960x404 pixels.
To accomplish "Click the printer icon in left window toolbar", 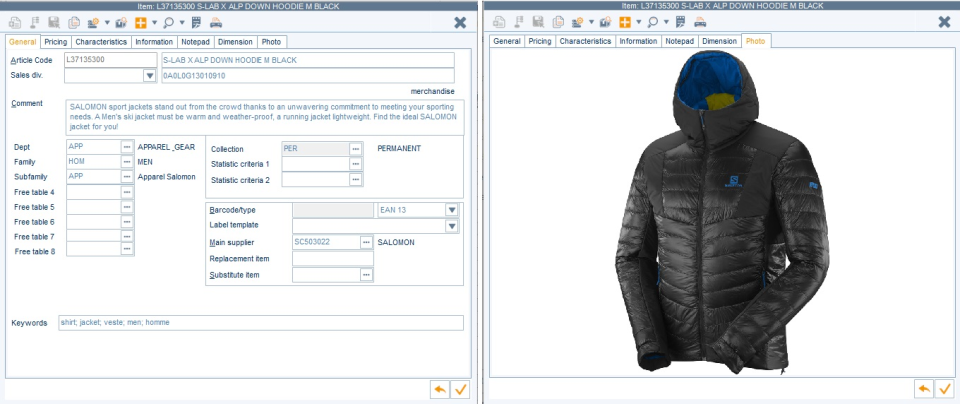I will [x=217, y=21].
